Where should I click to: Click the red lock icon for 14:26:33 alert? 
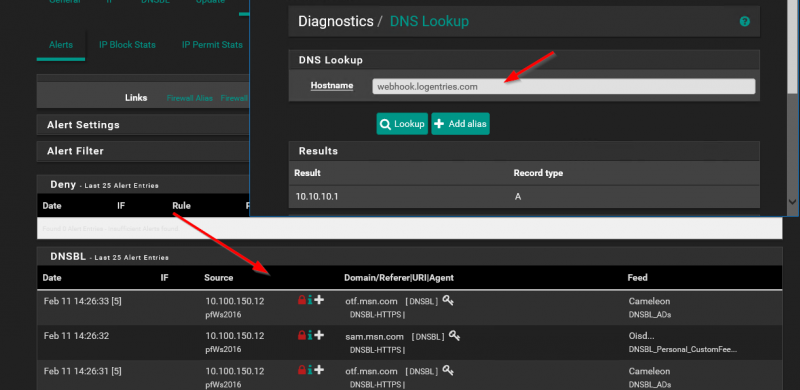pyautogui.click(x=302, y=300)
